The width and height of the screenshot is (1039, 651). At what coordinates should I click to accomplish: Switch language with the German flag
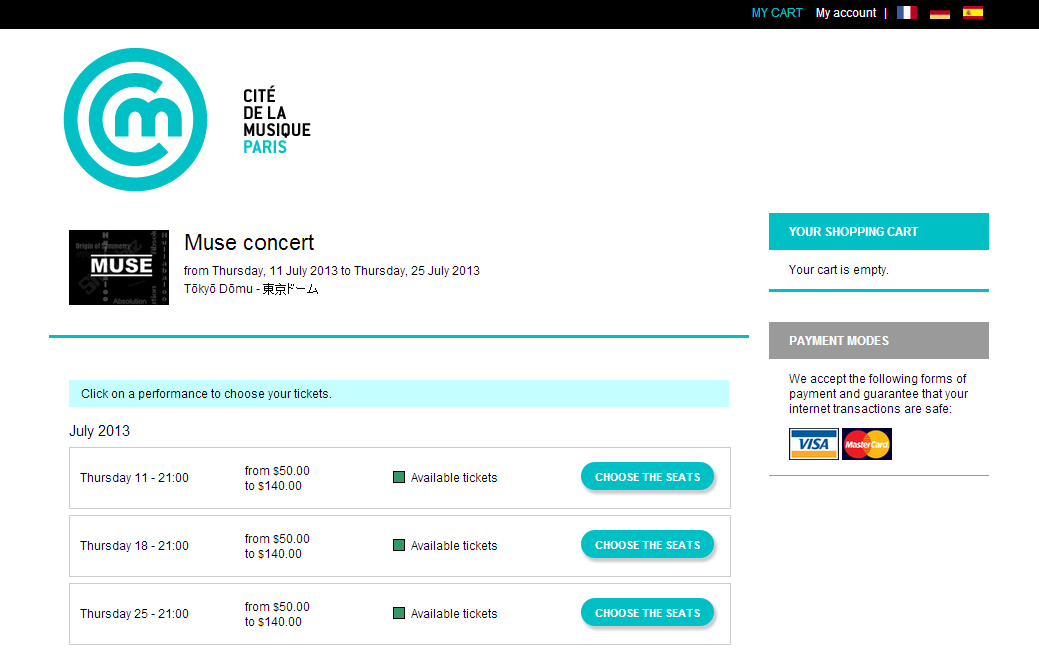(940, 13)
